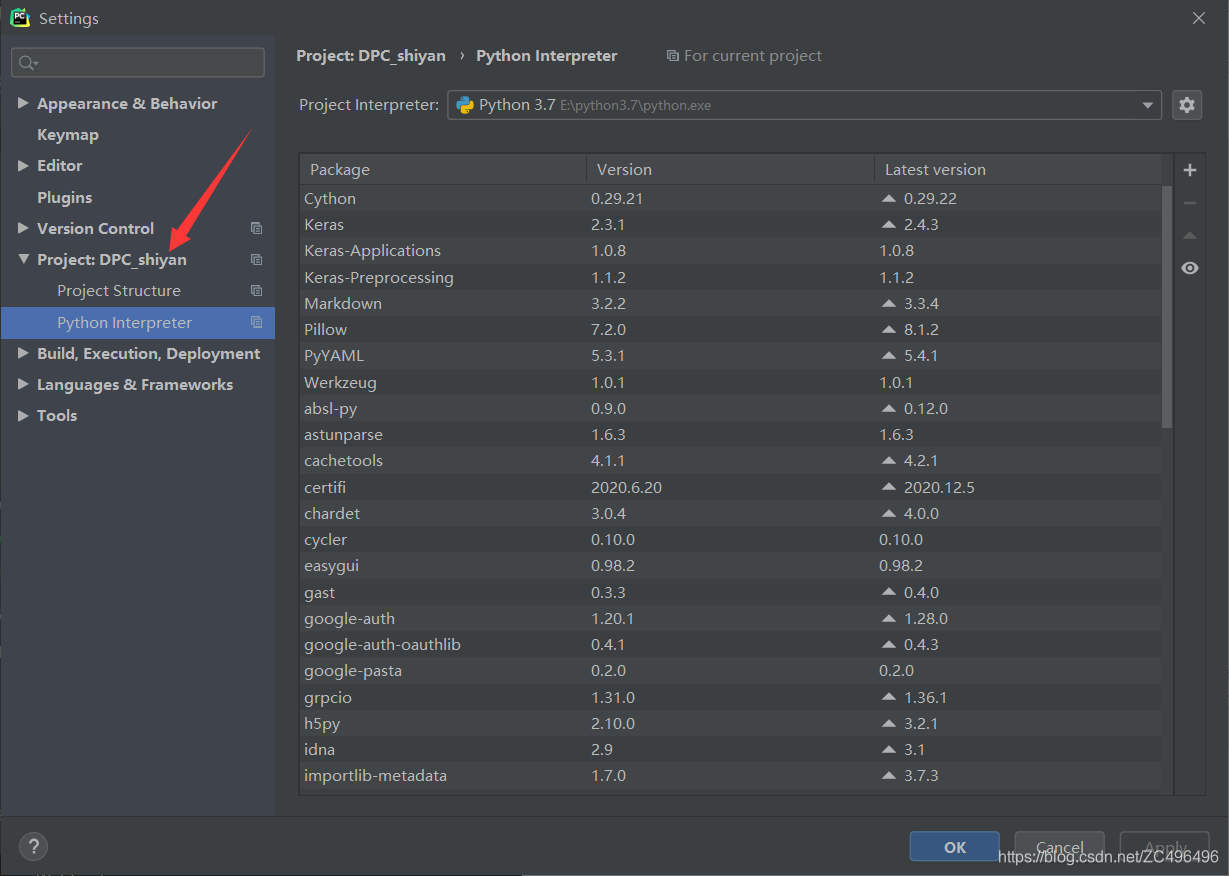Click the help question mark button

tap(33, 846)
